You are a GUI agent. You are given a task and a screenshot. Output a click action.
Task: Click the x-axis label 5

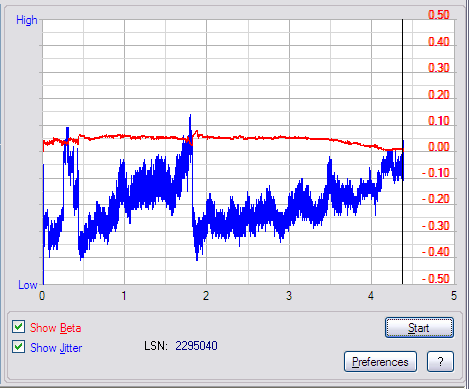(x=454, y=296)
